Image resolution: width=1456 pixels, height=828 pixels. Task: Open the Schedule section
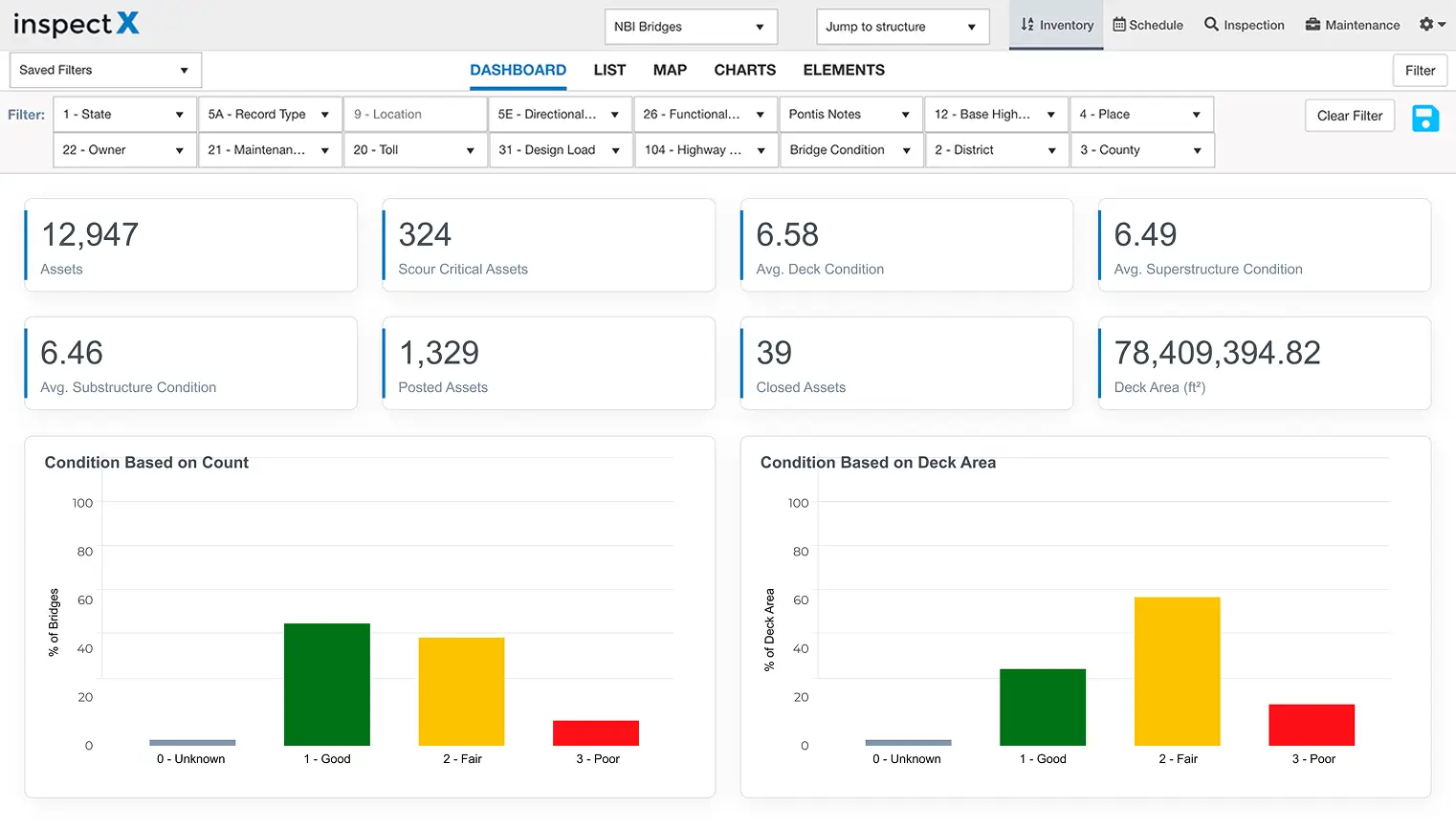1148,25
